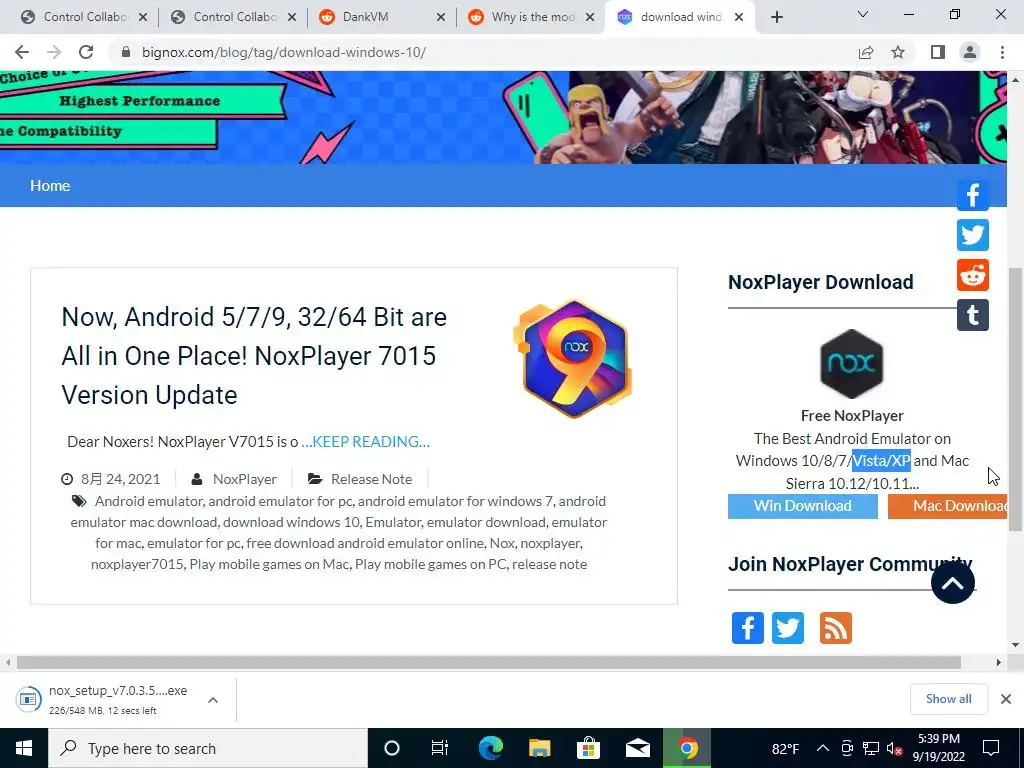
Task: Show hidden system tray icons chevron
Action: [x=823, y=748]
